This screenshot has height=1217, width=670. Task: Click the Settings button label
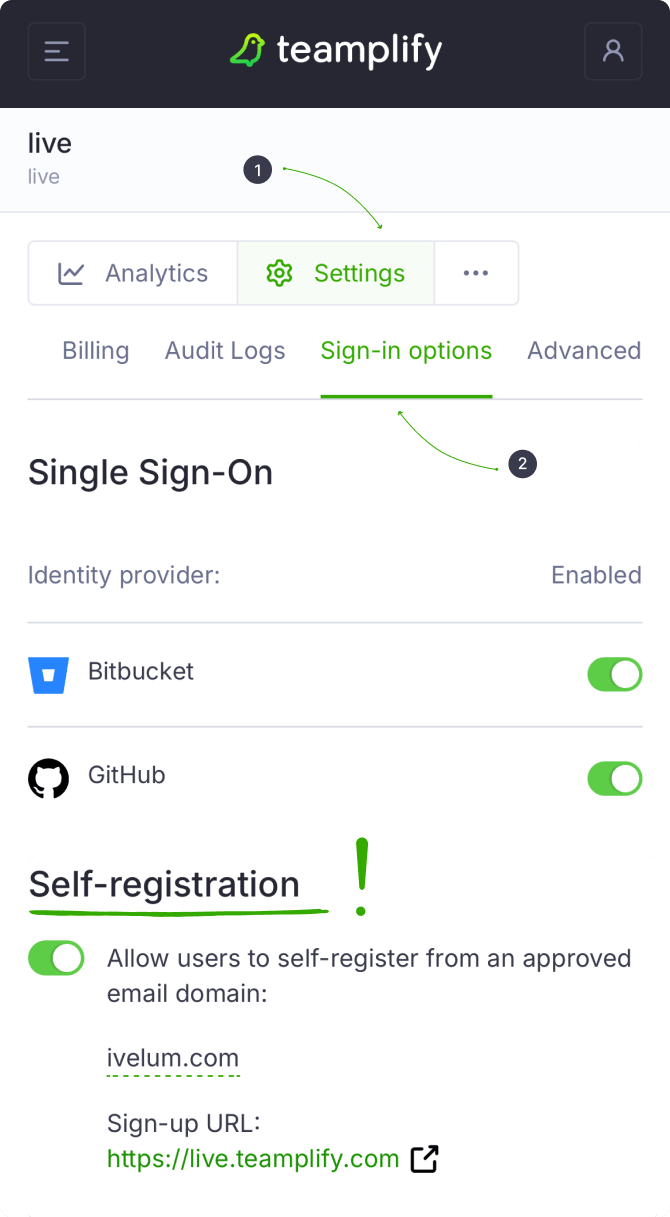point(359,273)
